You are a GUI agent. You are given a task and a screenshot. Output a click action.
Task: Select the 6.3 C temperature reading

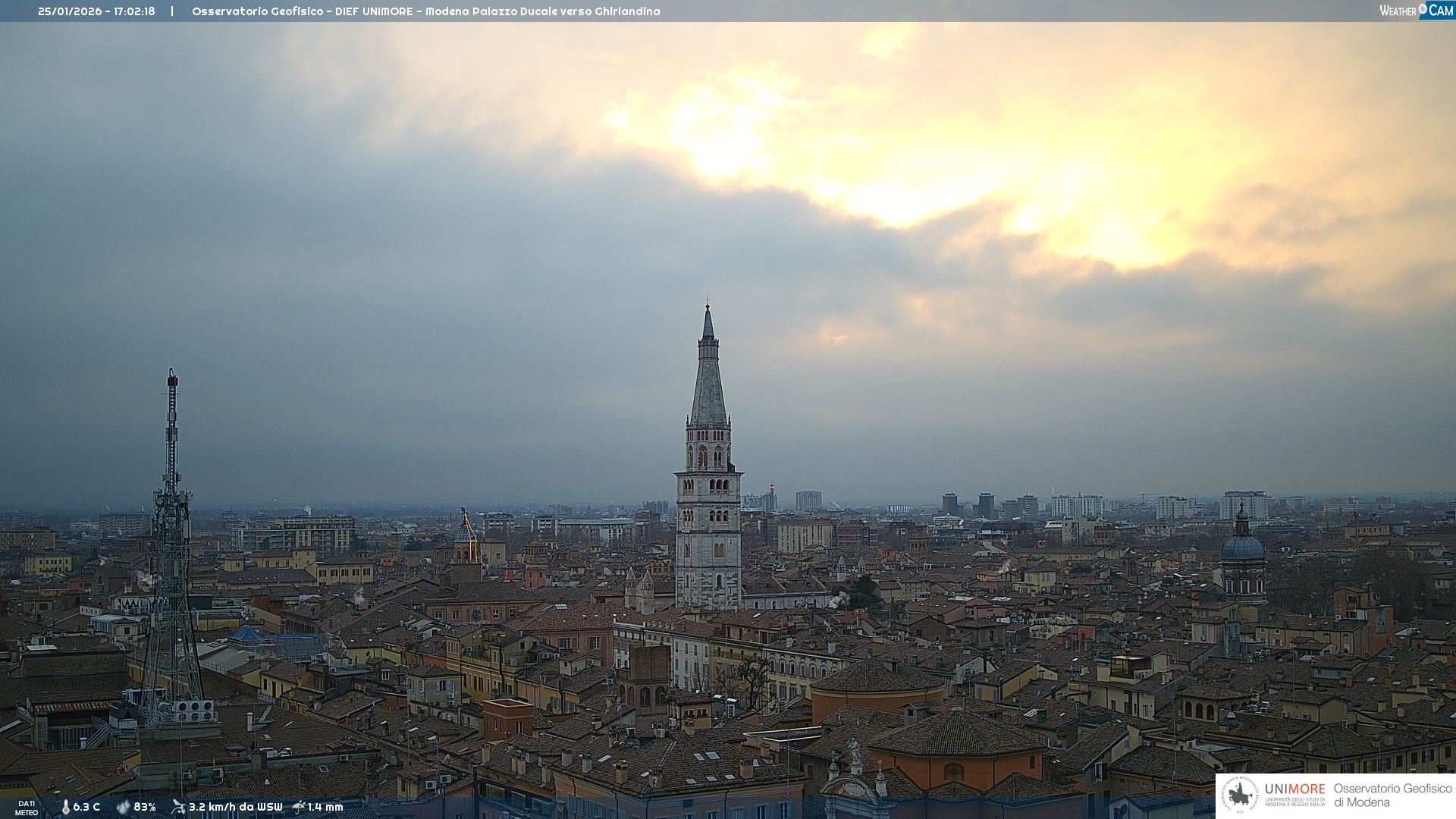[x=86, y=807]
